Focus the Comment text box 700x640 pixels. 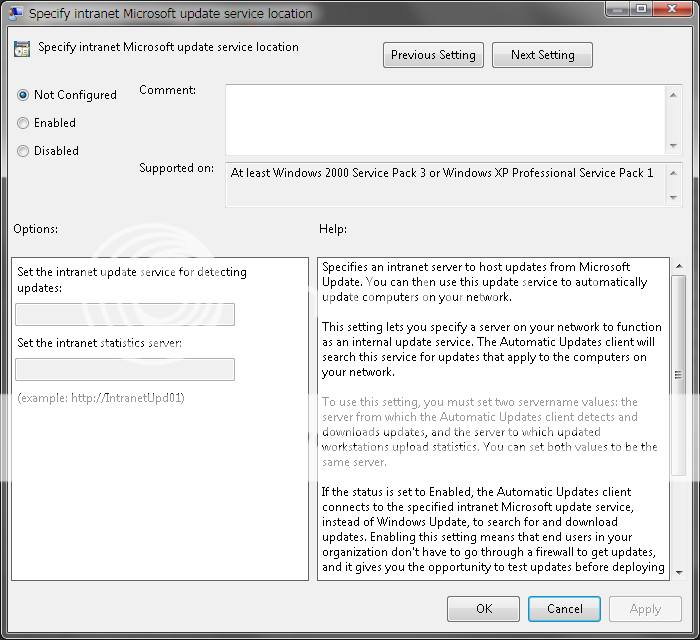coord(446,120)
